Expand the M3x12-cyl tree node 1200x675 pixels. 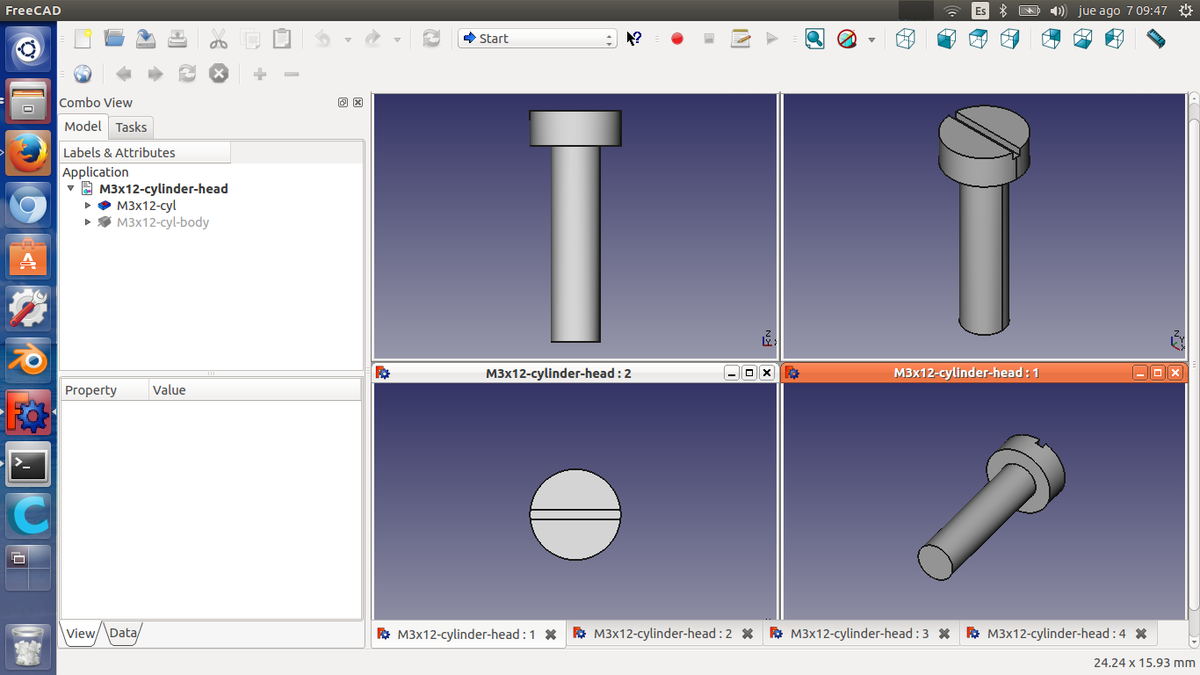88,205
